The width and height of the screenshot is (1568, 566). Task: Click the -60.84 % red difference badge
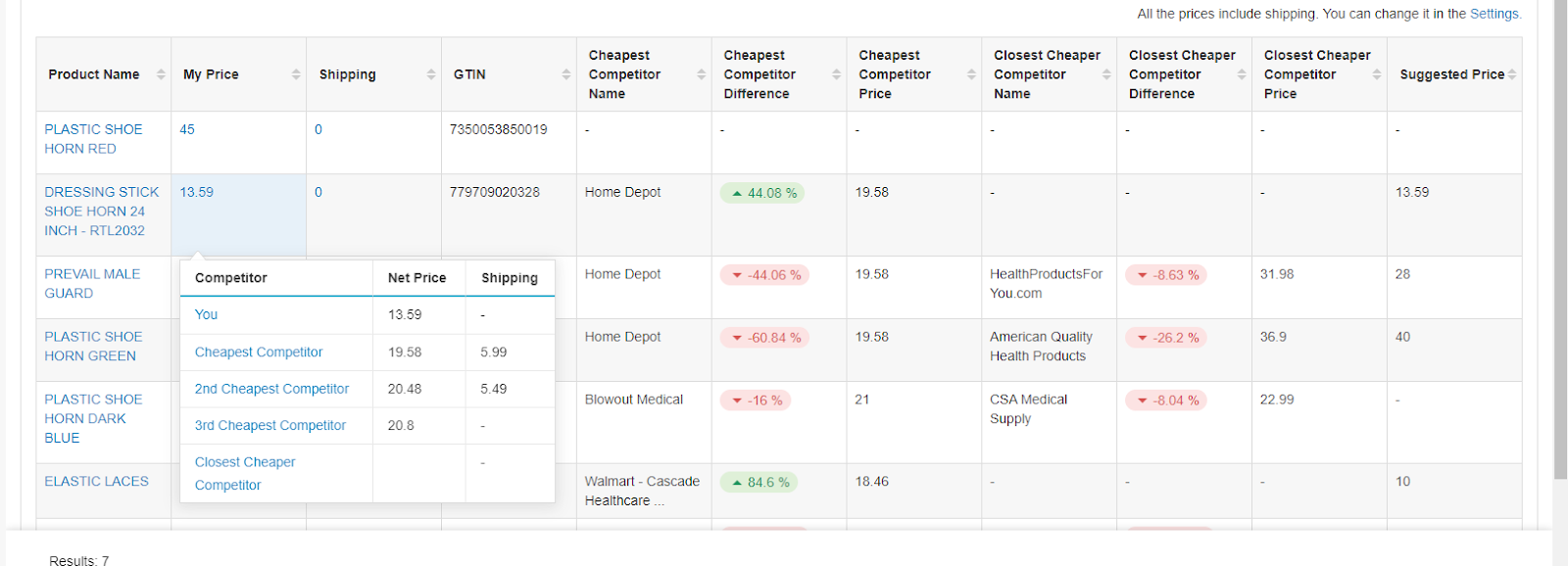[x=764, y=338]
